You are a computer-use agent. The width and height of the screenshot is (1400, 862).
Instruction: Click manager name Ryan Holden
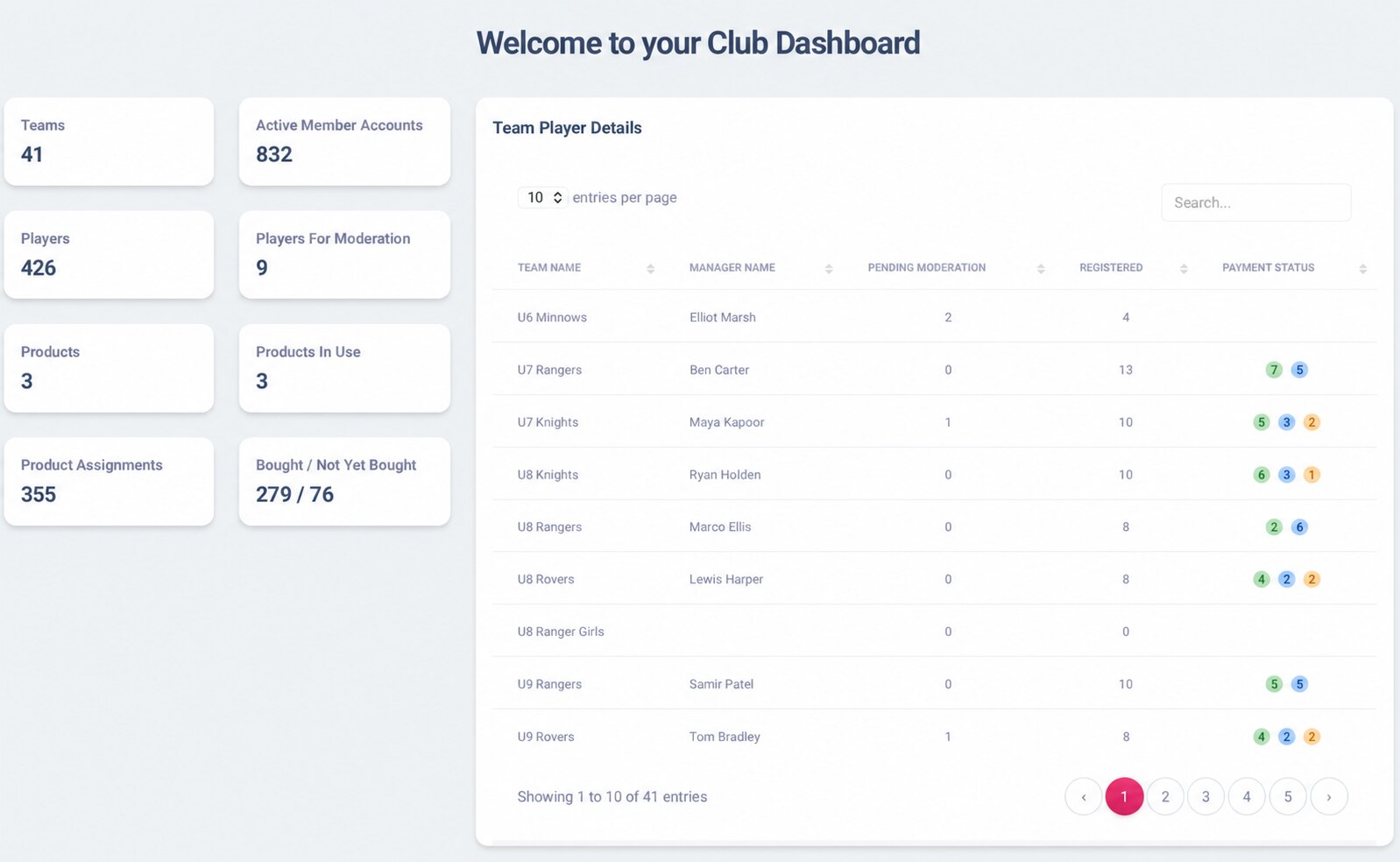[725, 475]
